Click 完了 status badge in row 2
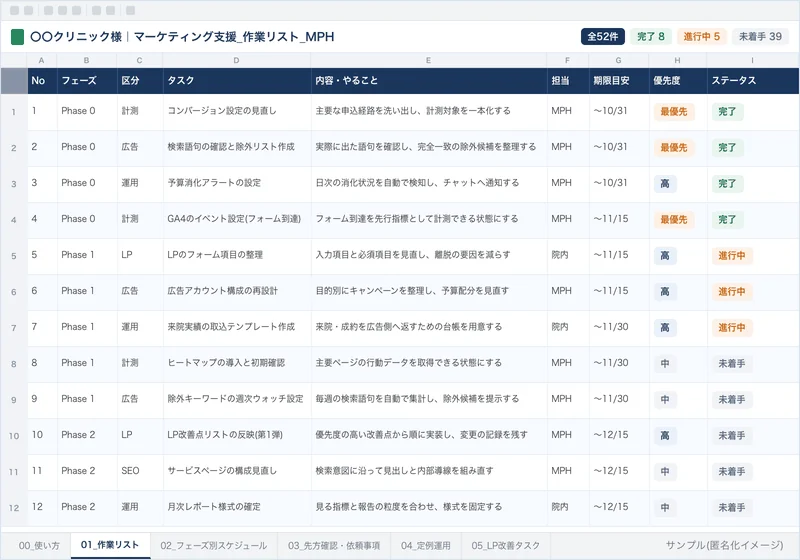This screenshot has height=560, width=800. (727, 148)
